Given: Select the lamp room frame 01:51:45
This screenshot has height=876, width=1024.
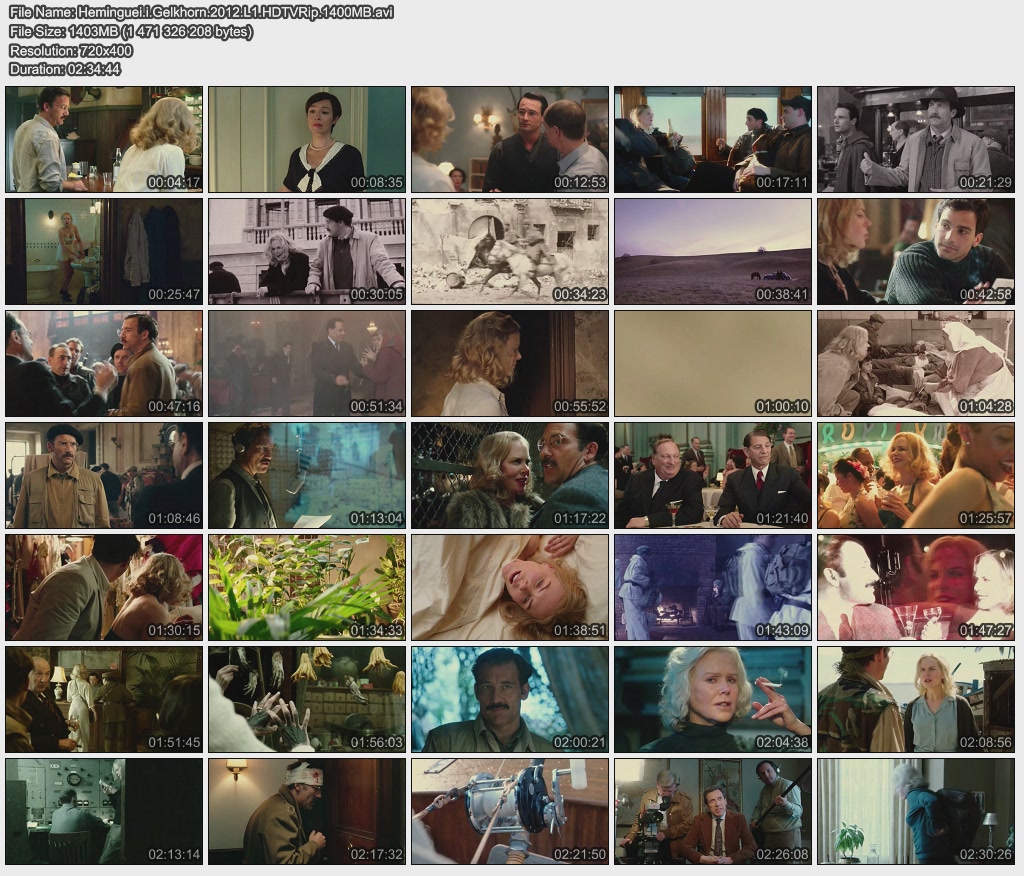Looking at the screenshot, I should 104,700.
